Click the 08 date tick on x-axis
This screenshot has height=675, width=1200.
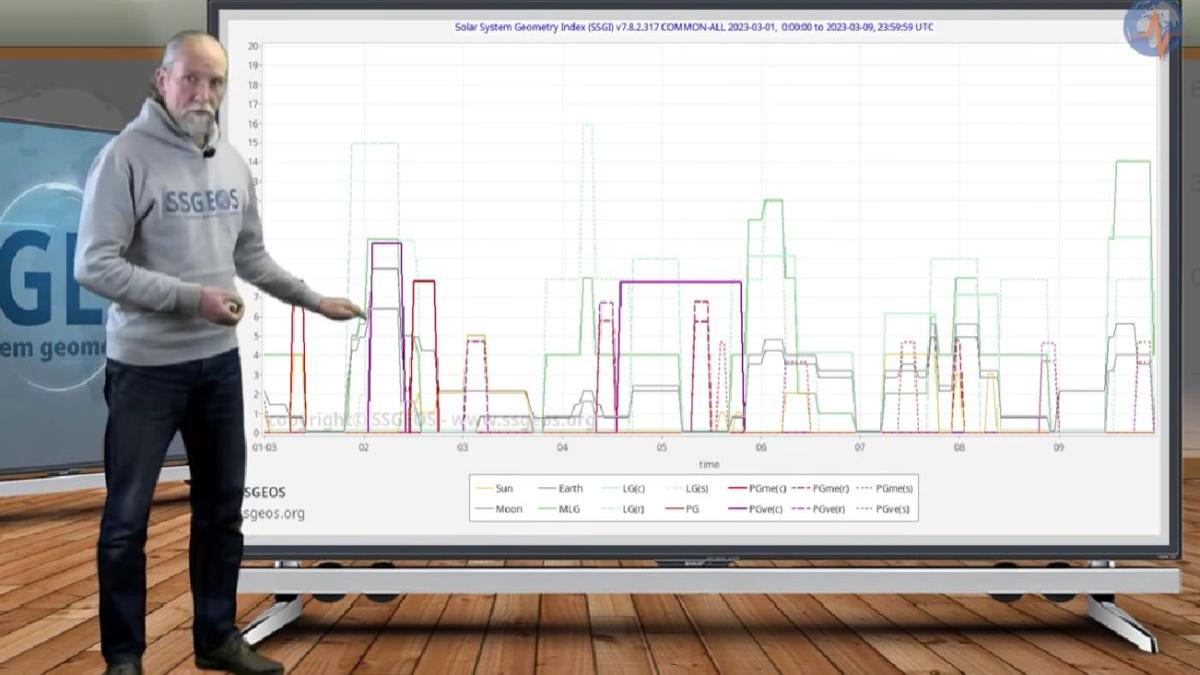[x=959, y=447]
